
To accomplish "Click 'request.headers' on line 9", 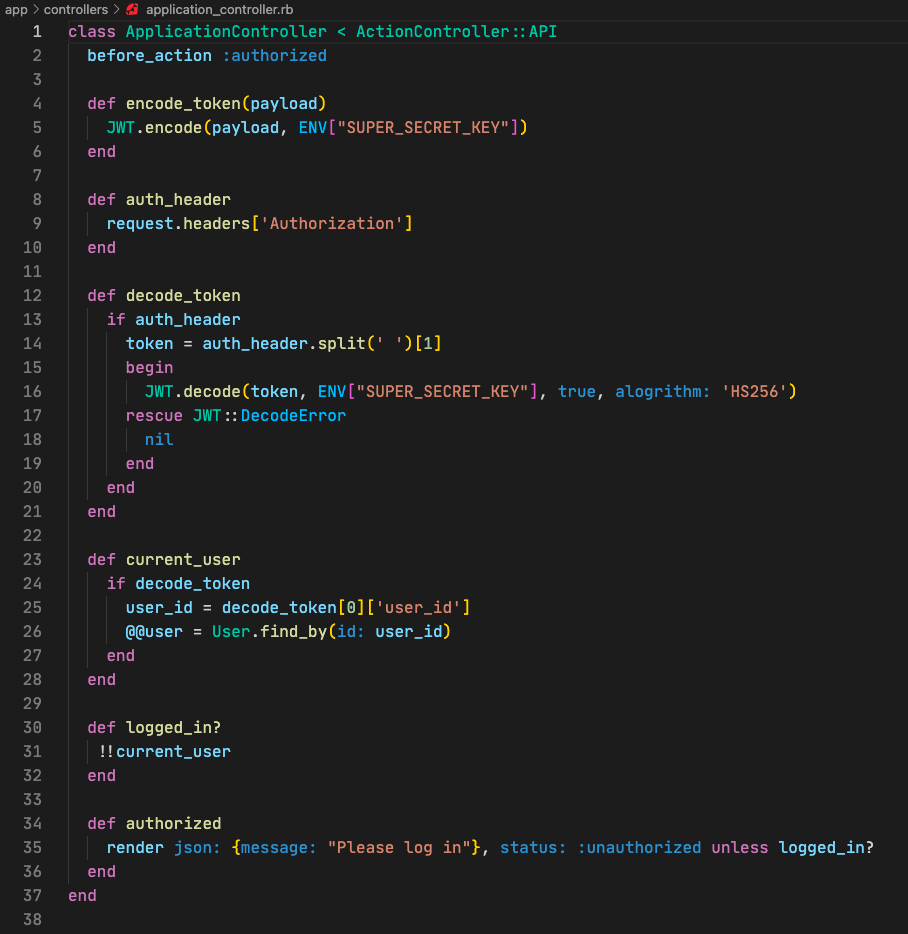I will pos(178,223).
